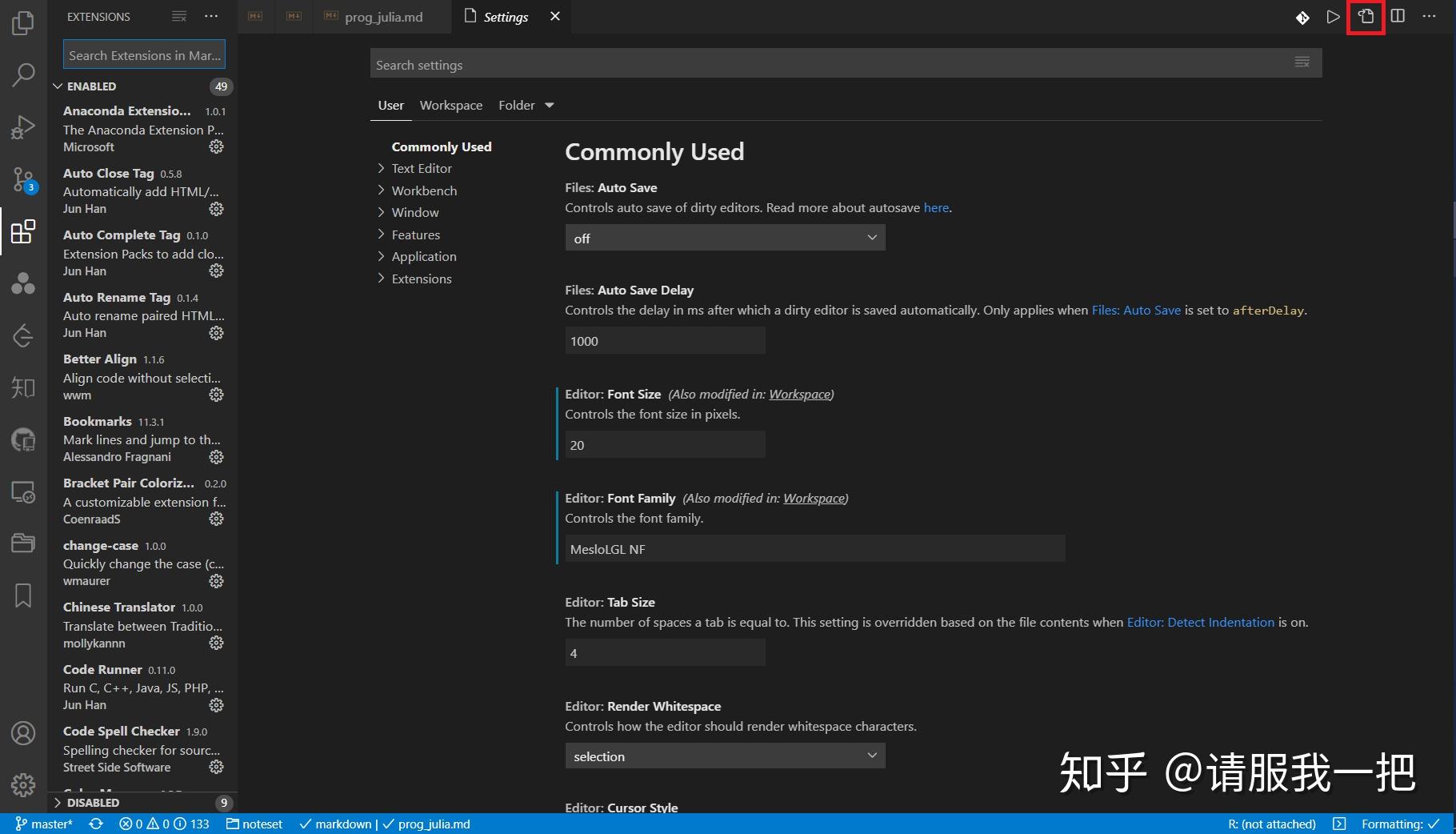Select Commonly Used in the settings tree
The width and height of the screenshot is (1456, 834).
pyautogui.click(x=442, y=146)
